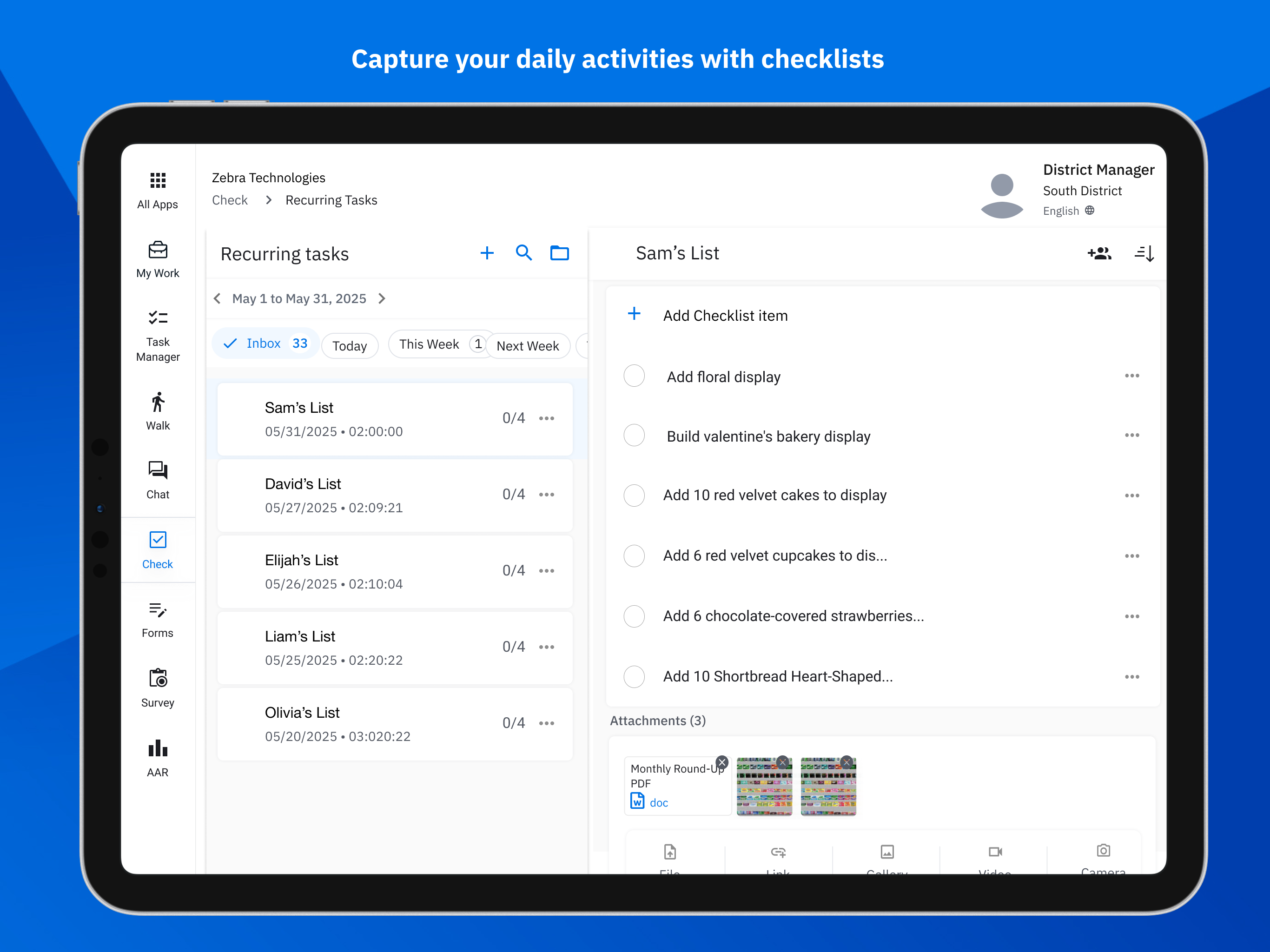Open the Walk app
The height and width of the screenshot is (952, 1270).
(x=157, y=411)
